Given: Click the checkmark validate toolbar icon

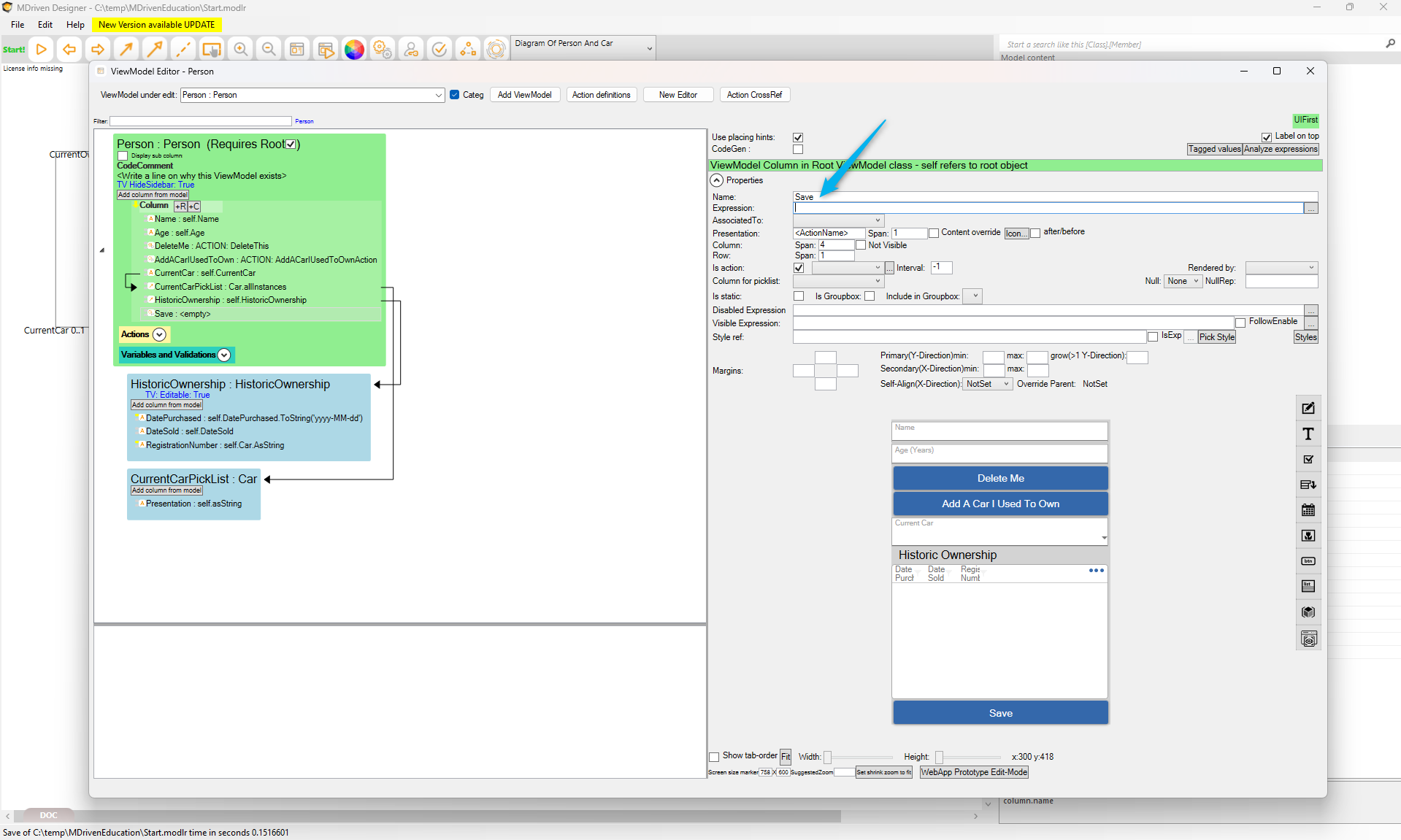Looking at the screenshot, I should pos(439,49).
